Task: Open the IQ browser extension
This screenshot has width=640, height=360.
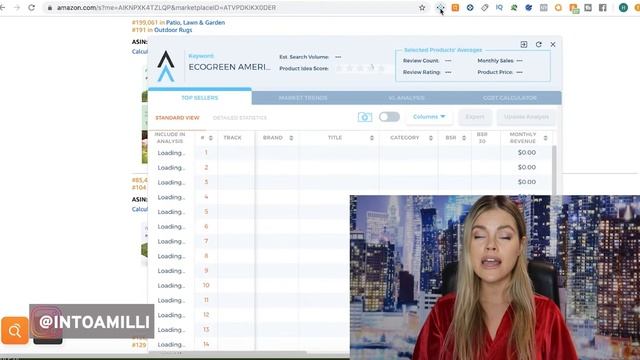Action: (x=499, y=7)
